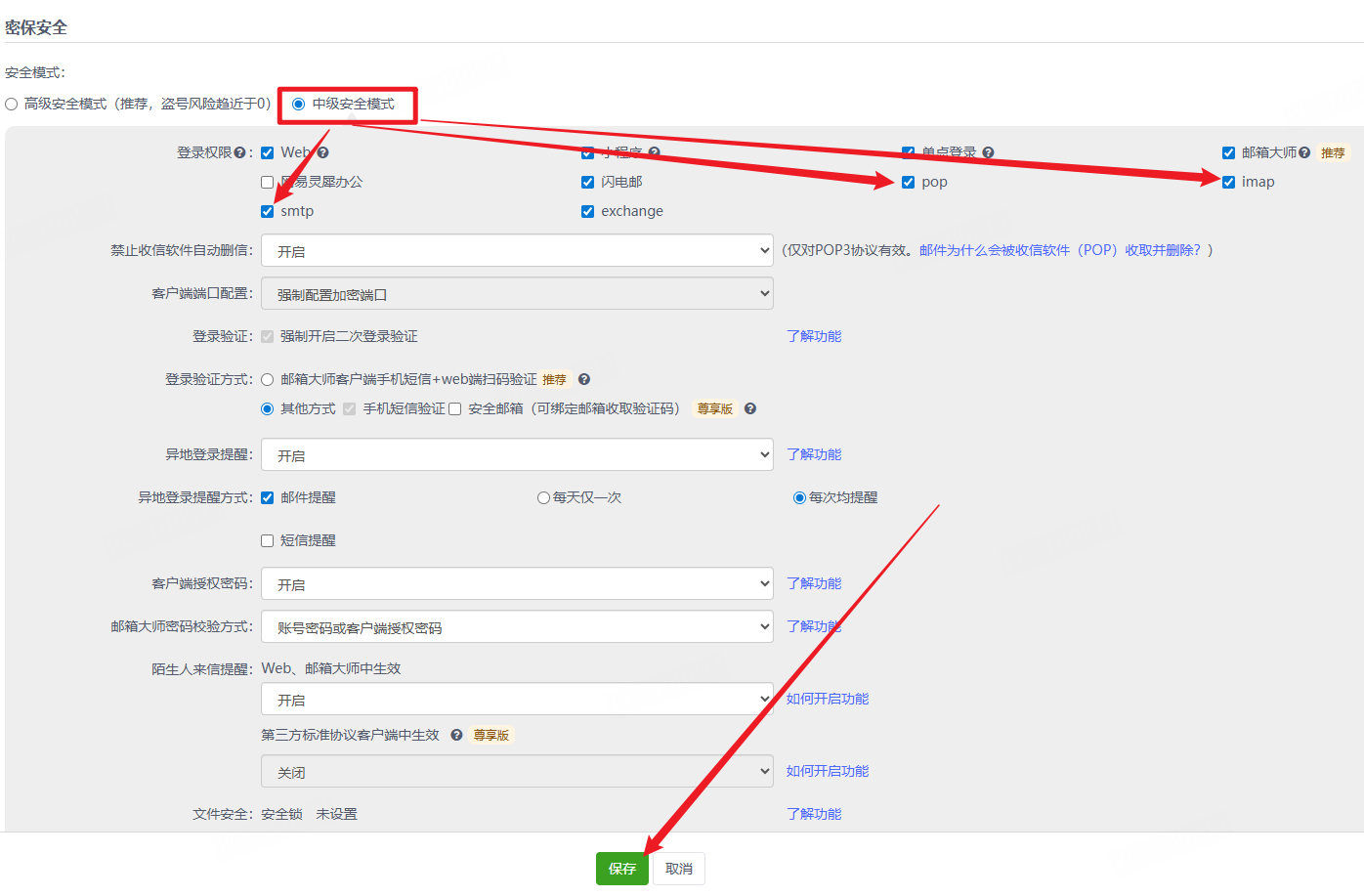Click 了解功能 link beside 客户端授权密码
This screenshot has width=1364, height=896.
814,583
